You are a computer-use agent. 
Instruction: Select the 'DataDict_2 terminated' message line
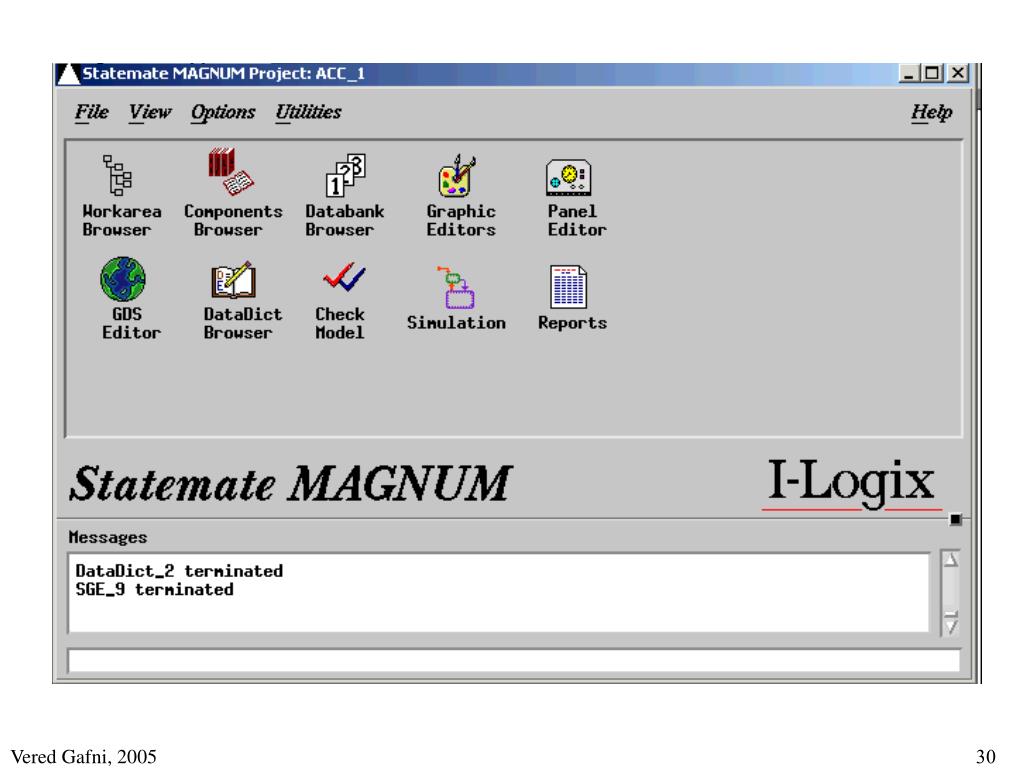[179, 571]
